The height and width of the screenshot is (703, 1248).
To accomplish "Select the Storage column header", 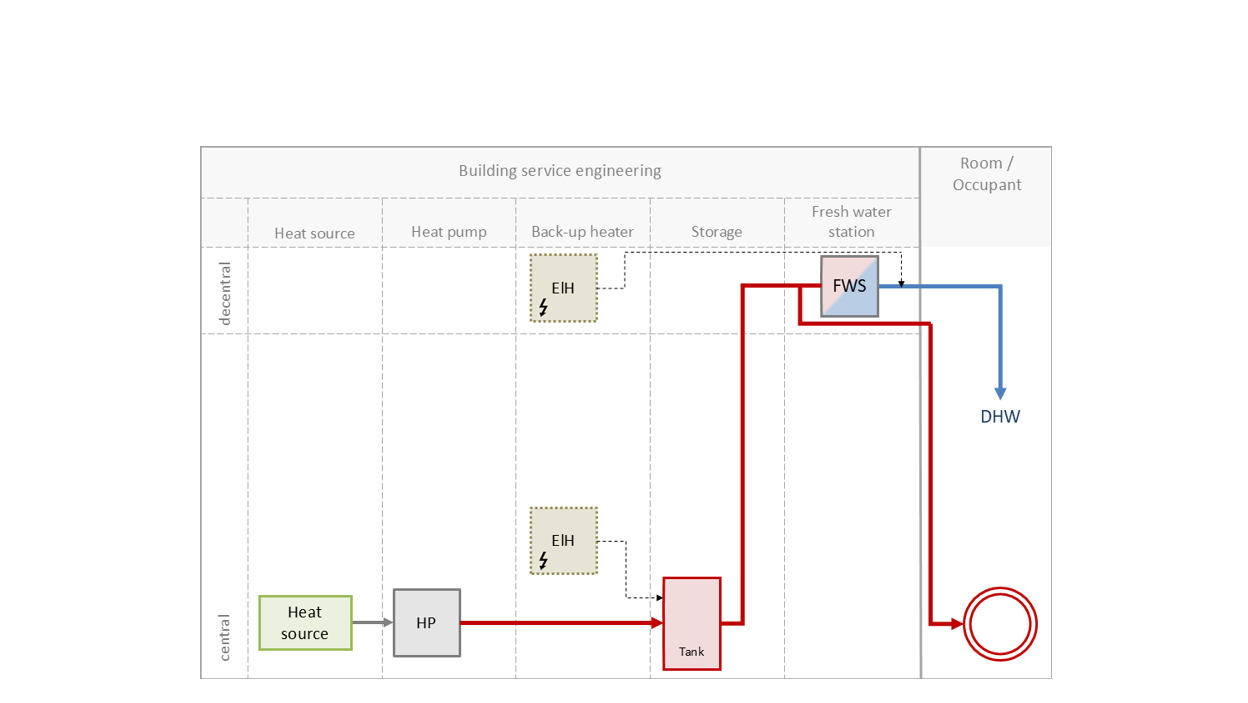I will [x=717, y=232].
